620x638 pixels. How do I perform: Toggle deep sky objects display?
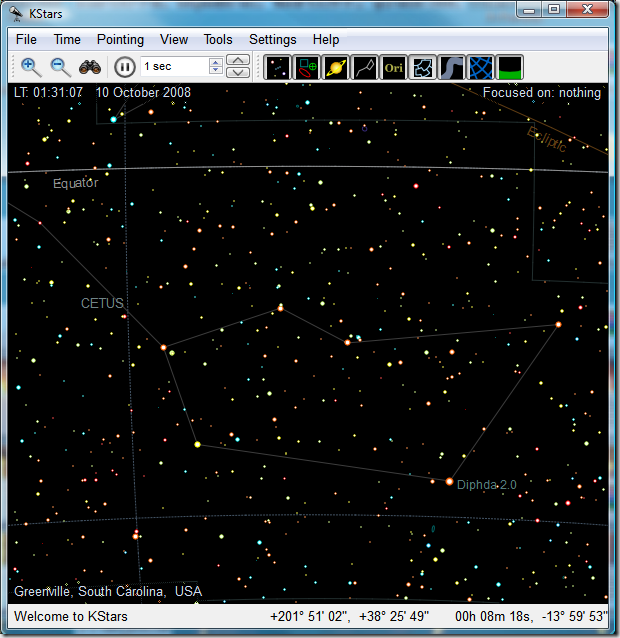pos(307,67)
